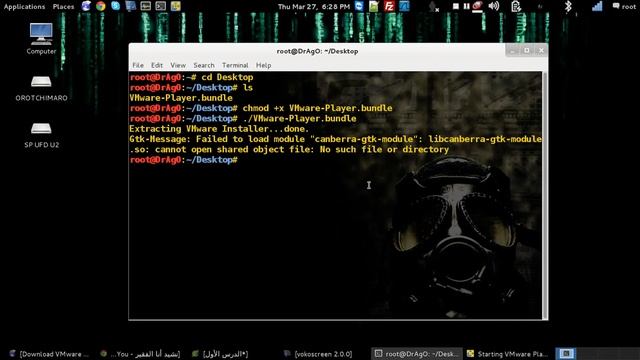Viewport: 640px width, 360px height.
Task: Click the terminal title bar text
Action: click(x=317, y=51)
